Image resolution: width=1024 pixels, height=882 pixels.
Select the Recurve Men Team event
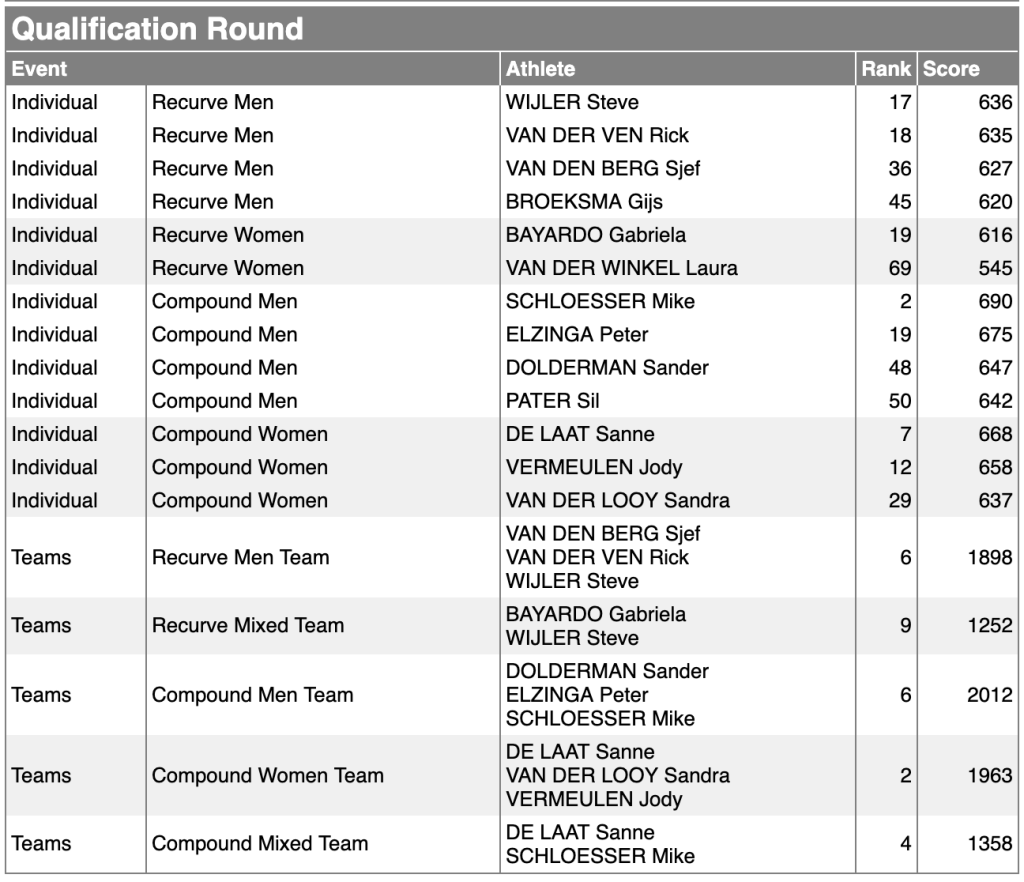click(240, 558)
